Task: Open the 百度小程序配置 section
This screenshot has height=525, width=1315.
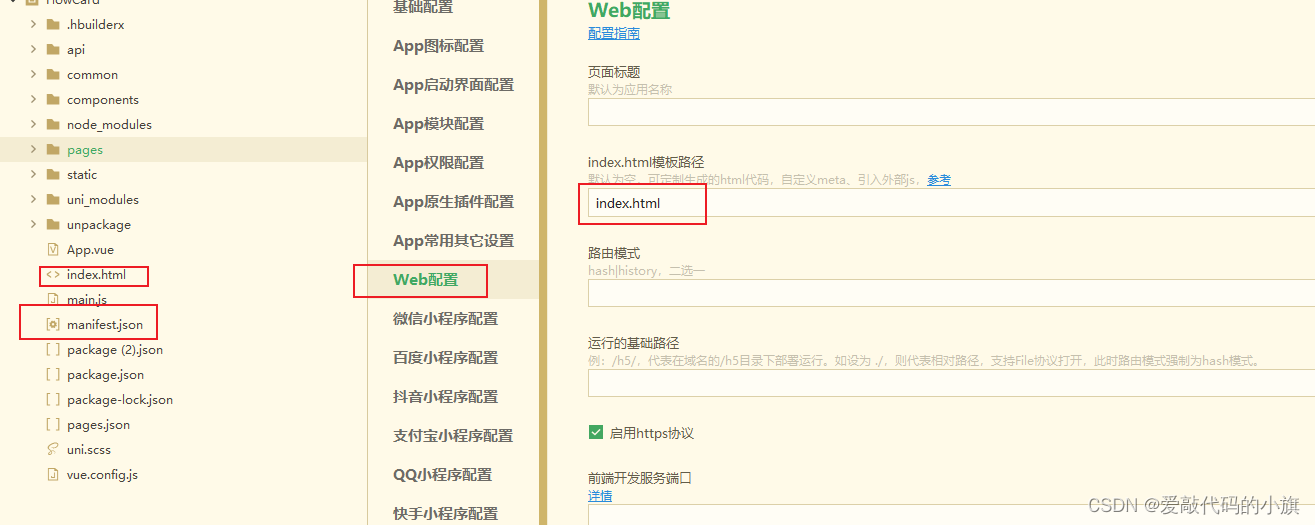Action: coord(445,358)
